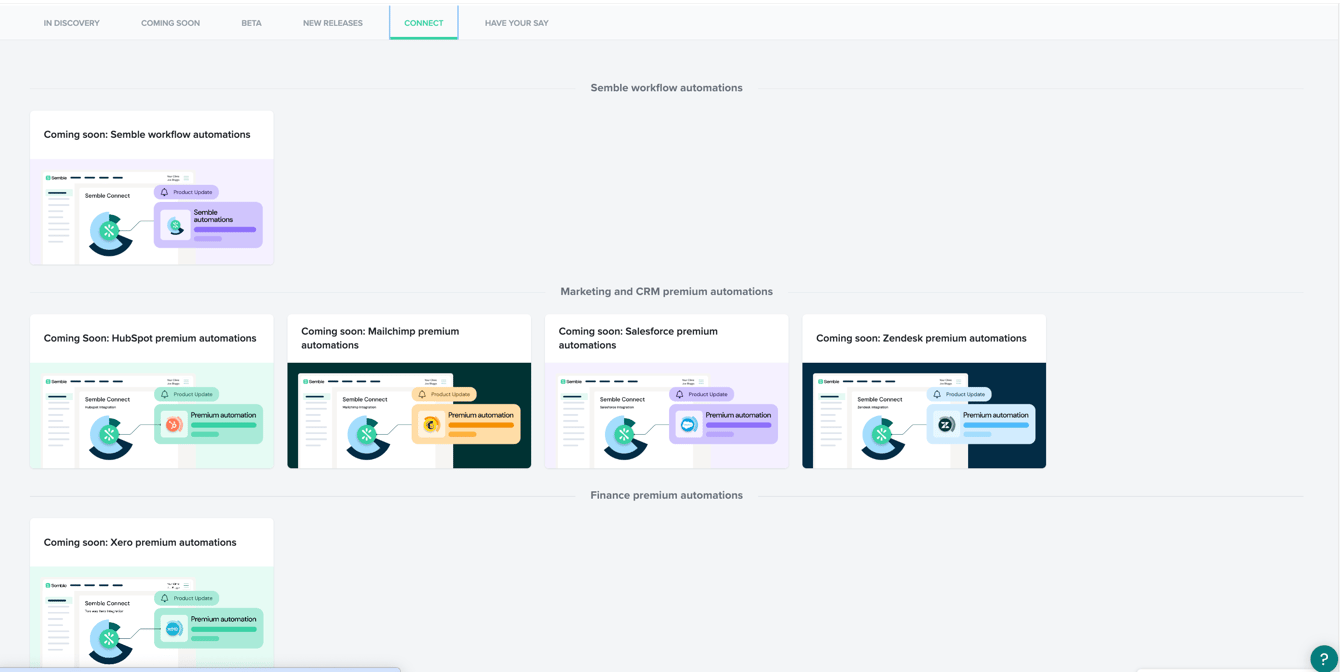This screenshot has height=672, width=1340.
Task: Open the Zendesk premium automations card thumbnail
Action: point(923,414)
